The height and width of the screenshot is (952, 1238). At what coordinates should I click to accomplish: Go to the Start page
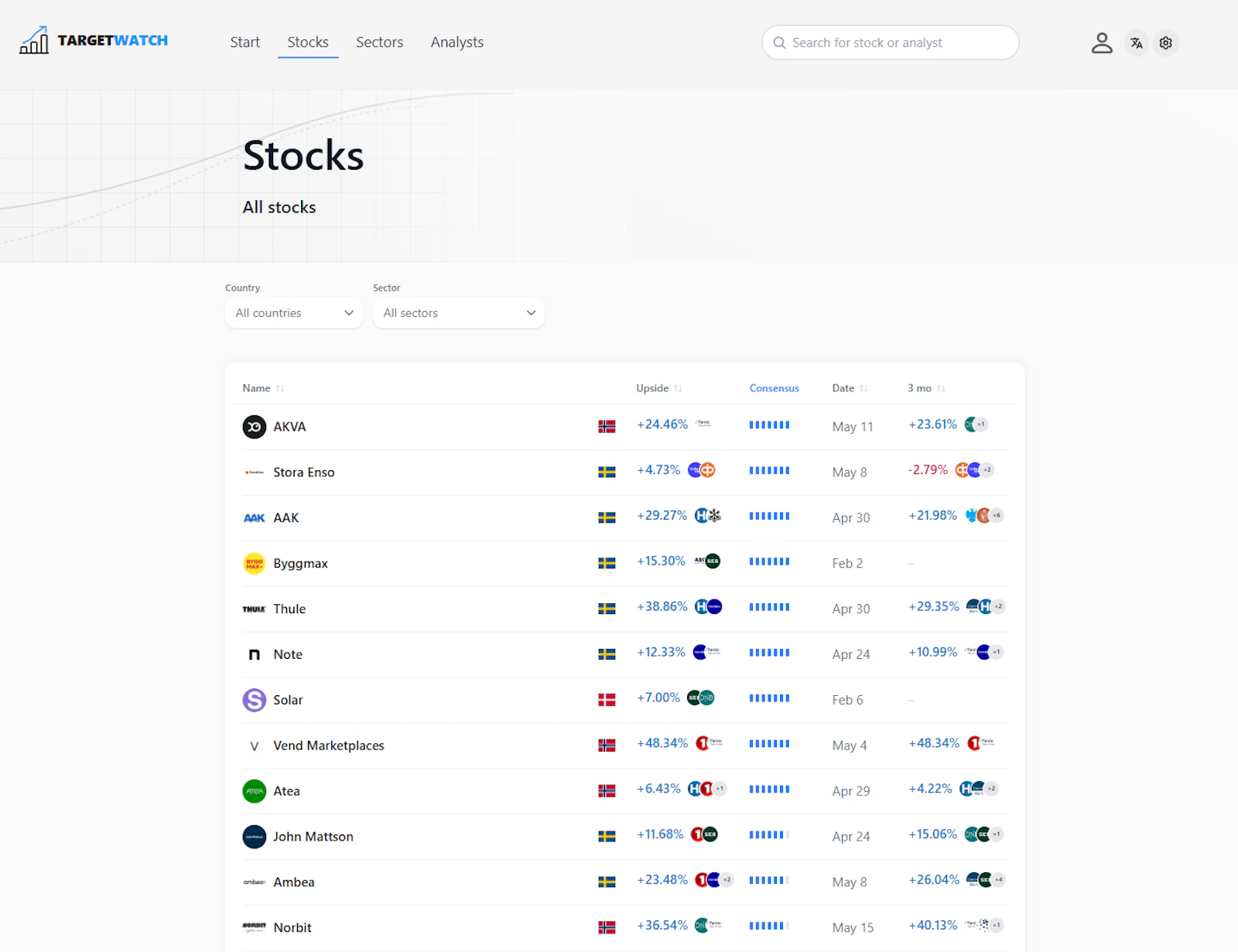(245, 43)
